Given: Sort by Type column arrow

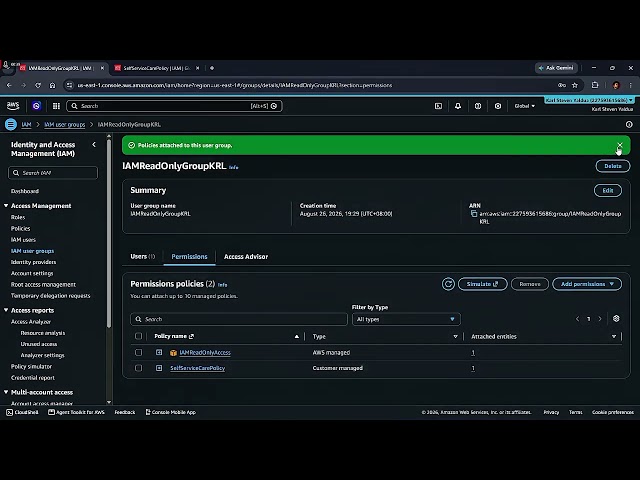Looking at the screenshot, I should (456, 336).
